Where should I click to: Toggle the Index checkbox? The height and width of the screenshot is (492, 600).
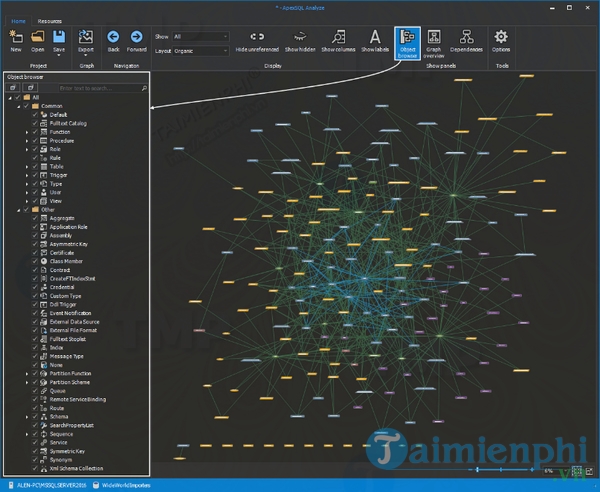point(35,348)
